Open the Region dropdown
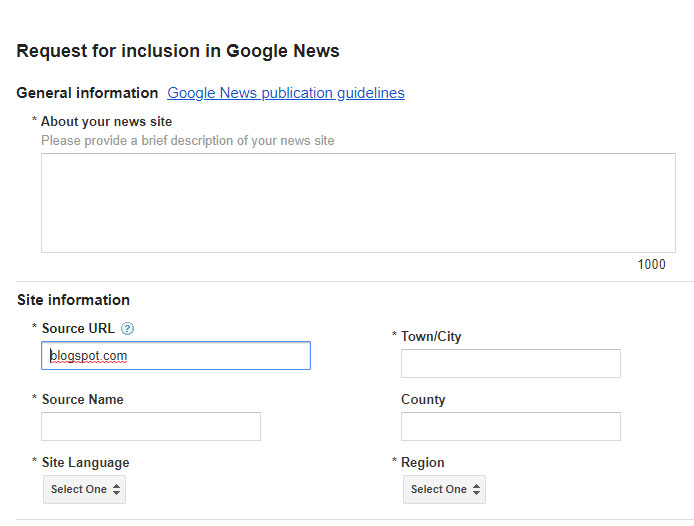This screenshot has width=694, height=526. click(444, 489)
